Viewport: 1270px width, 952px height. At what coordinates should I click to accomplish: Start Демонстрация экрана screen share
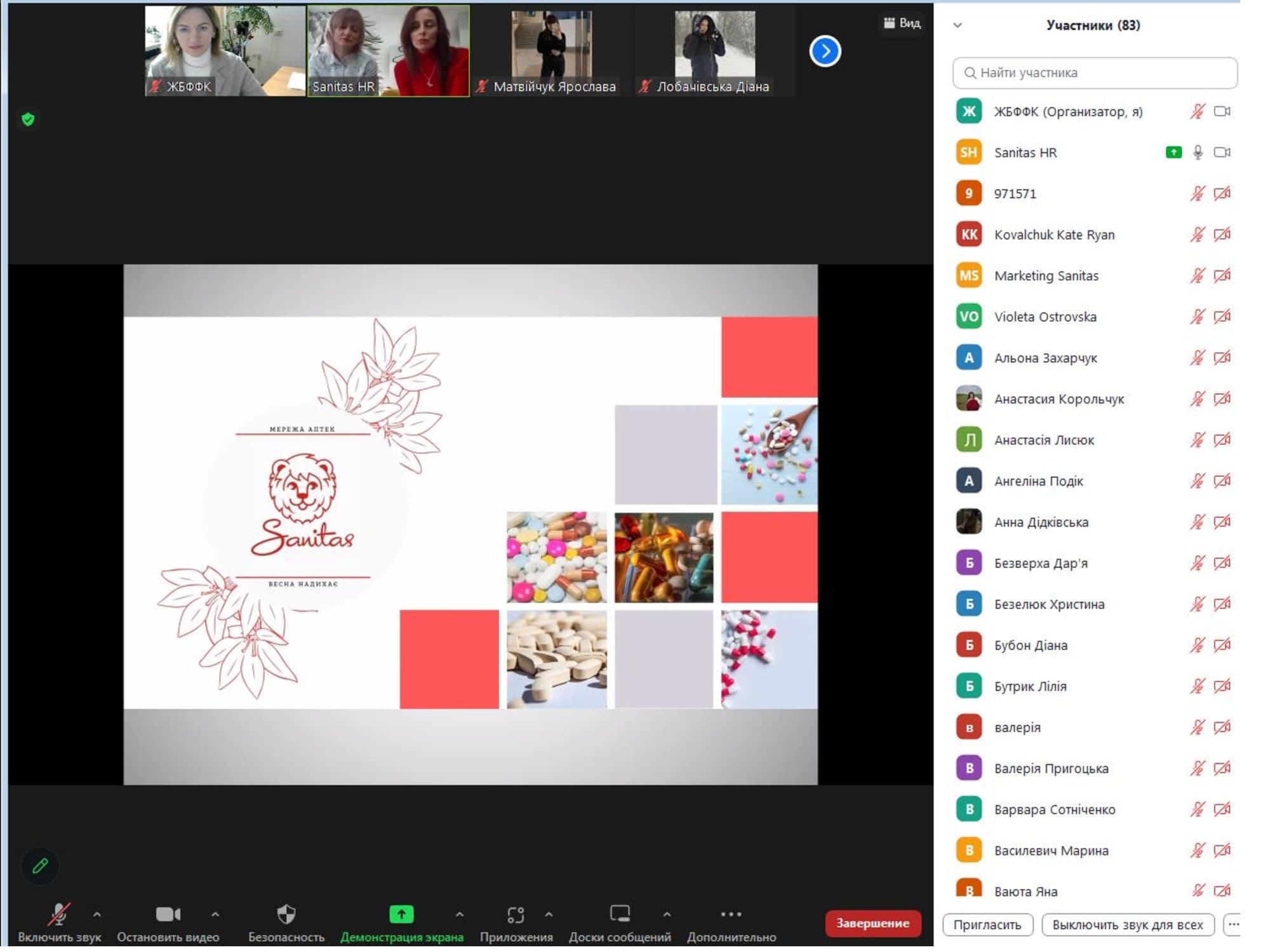[401, 922]
